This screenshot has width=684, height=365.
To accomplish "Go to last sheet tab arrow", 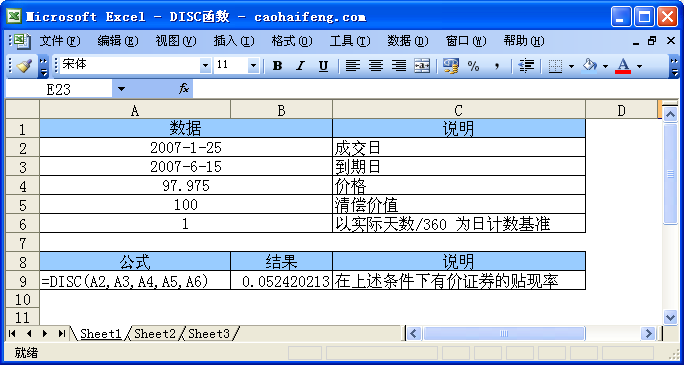I will (62, 334).
